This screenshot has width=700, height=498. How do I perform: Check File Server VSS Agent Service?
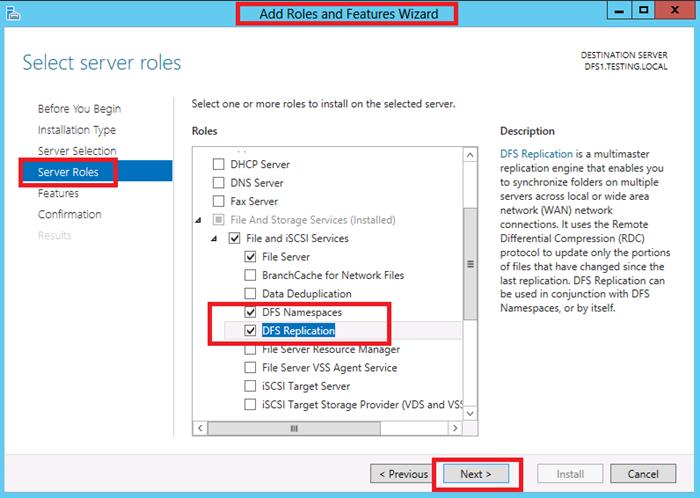click(x=250, y=368)
